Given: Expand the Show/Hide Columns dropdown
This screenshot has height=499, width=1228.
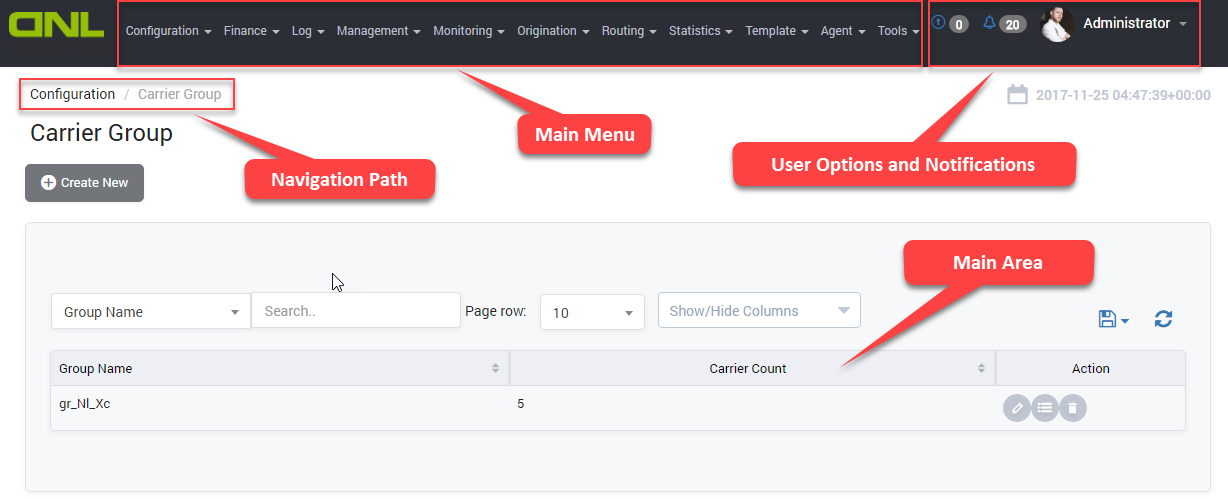Looking at the screenshot, I should pos(758,311).
